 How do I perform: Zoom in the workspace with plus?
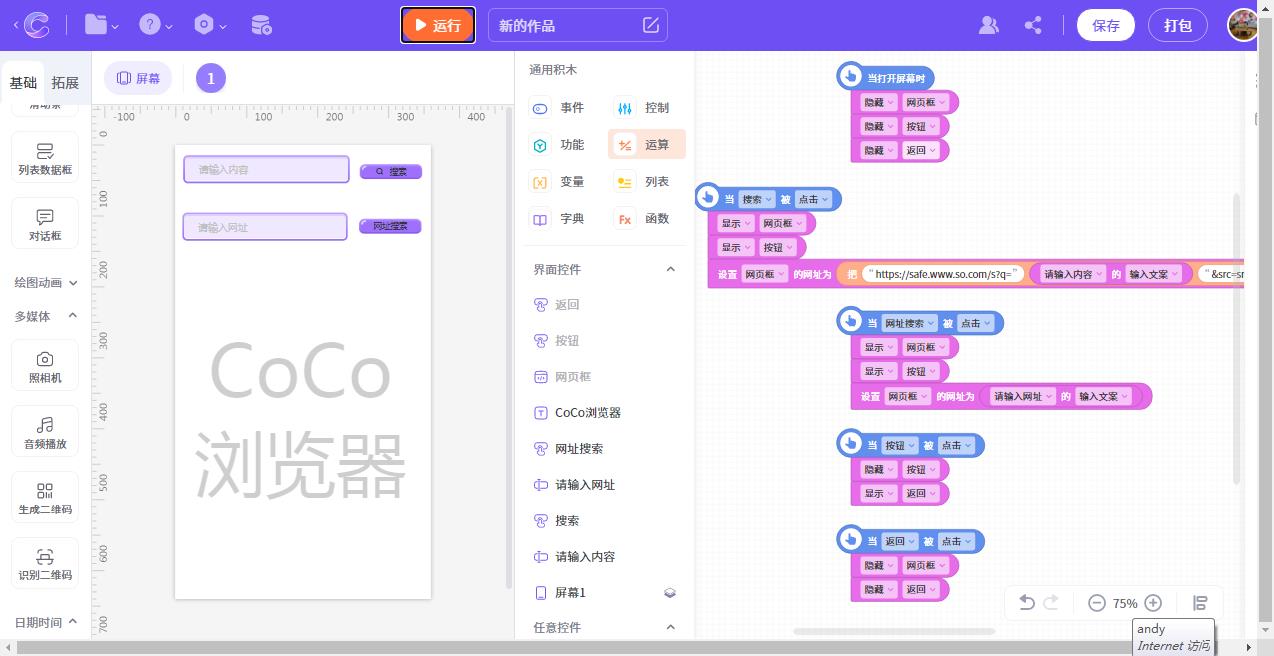point(1153,603)
